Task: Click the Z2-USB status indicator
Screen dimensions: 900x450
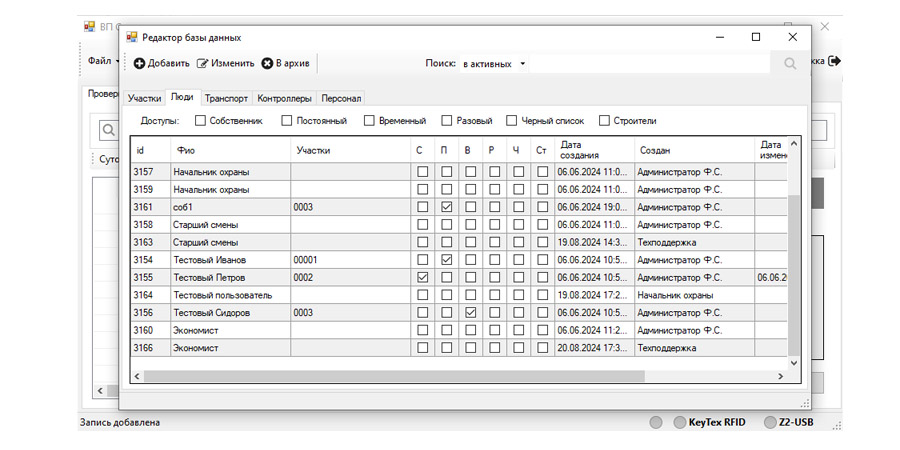Action: 770,422
